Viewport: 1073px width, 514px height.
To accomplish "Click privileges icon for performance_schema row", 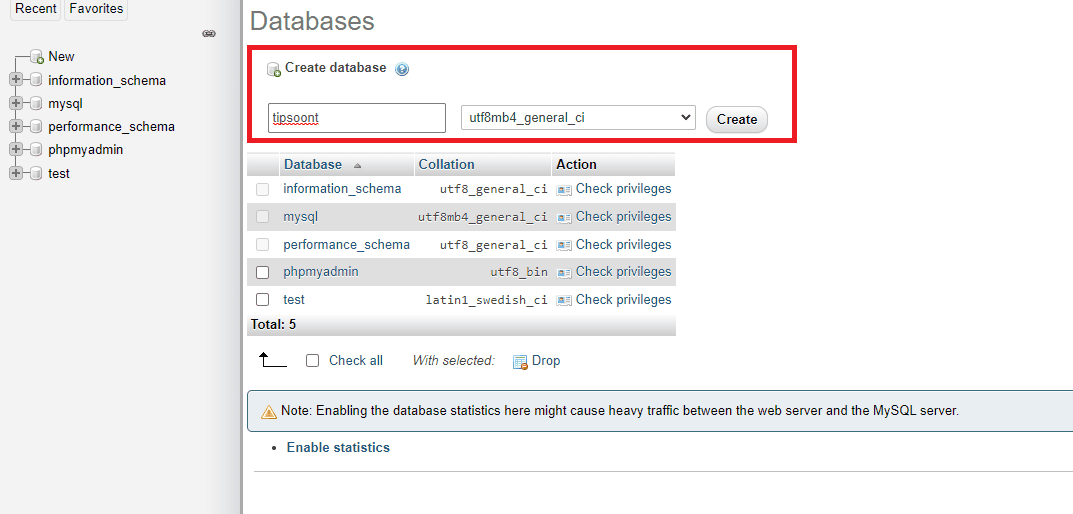I will tap(564, 245).
